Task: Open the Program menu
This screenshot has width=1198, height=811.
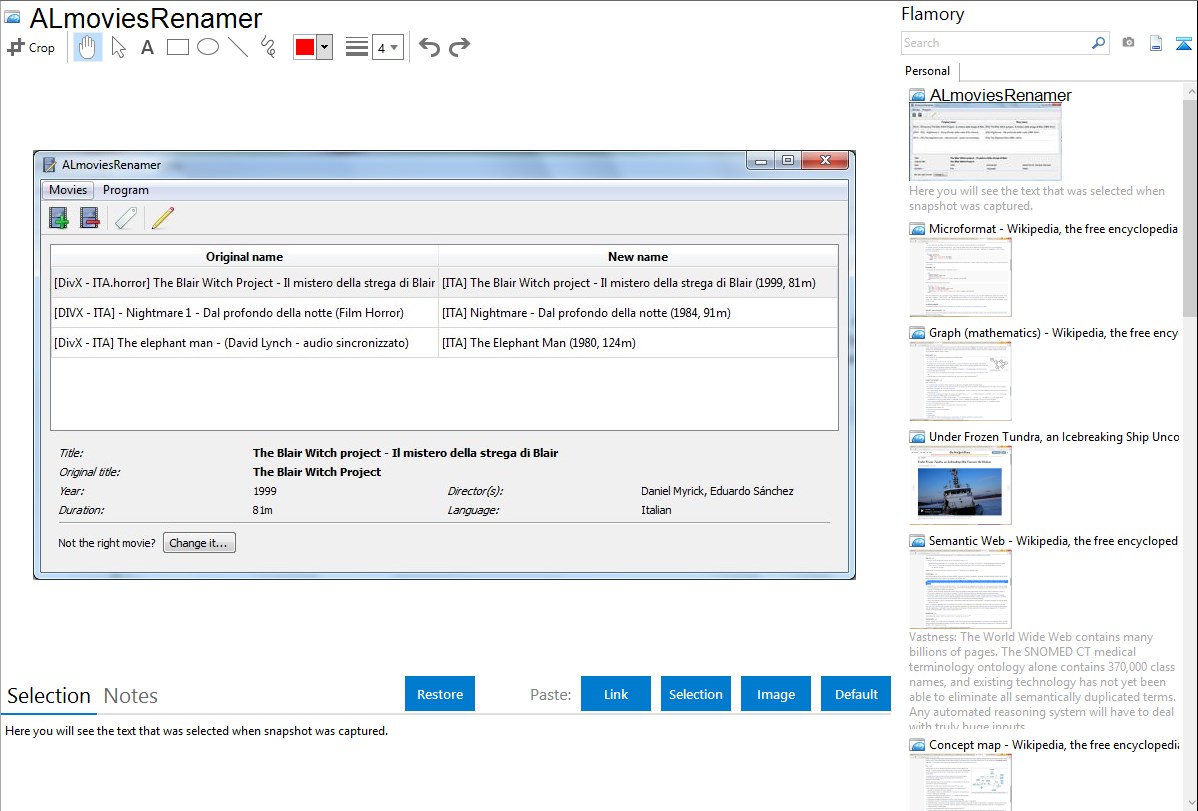Action: coord(126,190)
